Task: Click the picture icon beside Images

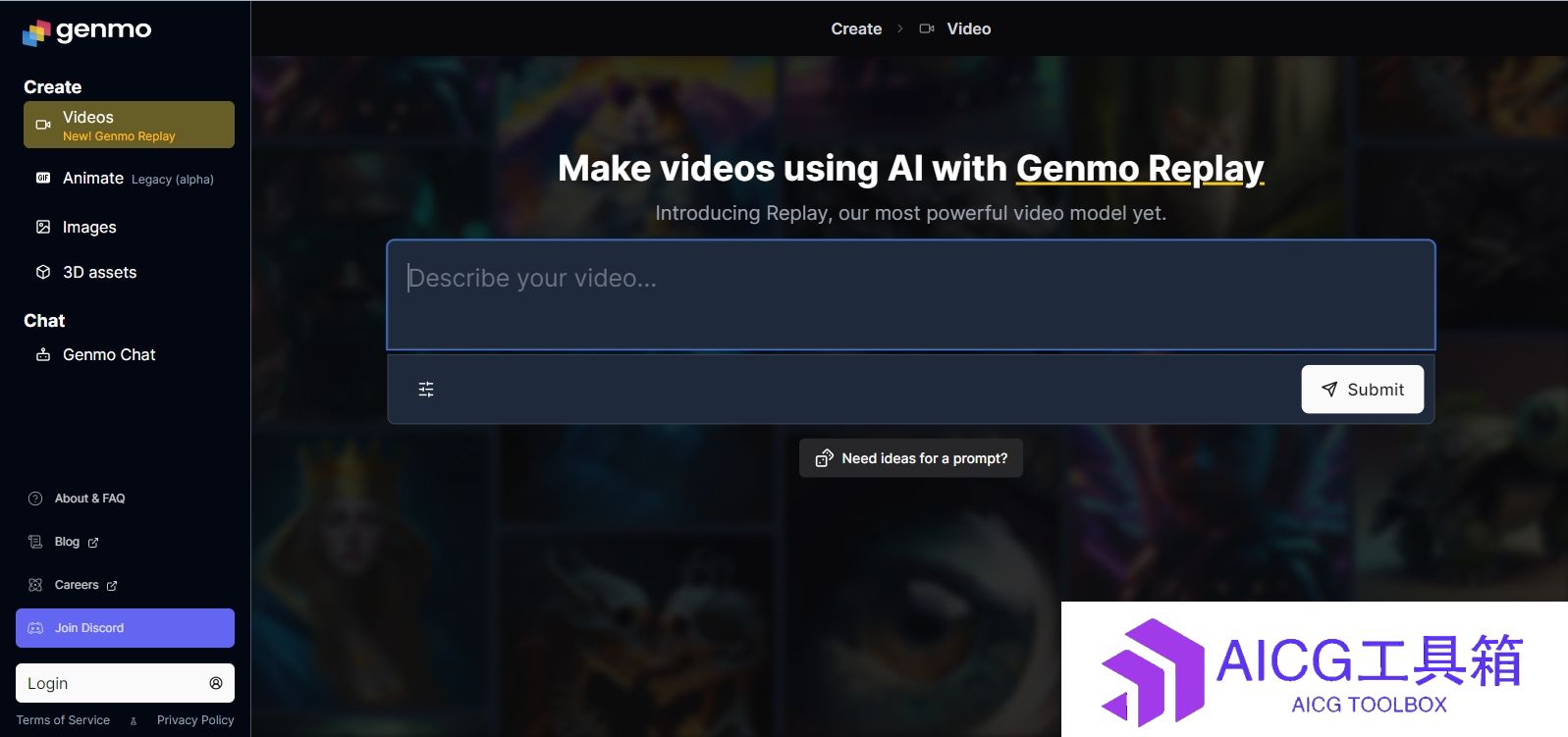Action: 43,227
